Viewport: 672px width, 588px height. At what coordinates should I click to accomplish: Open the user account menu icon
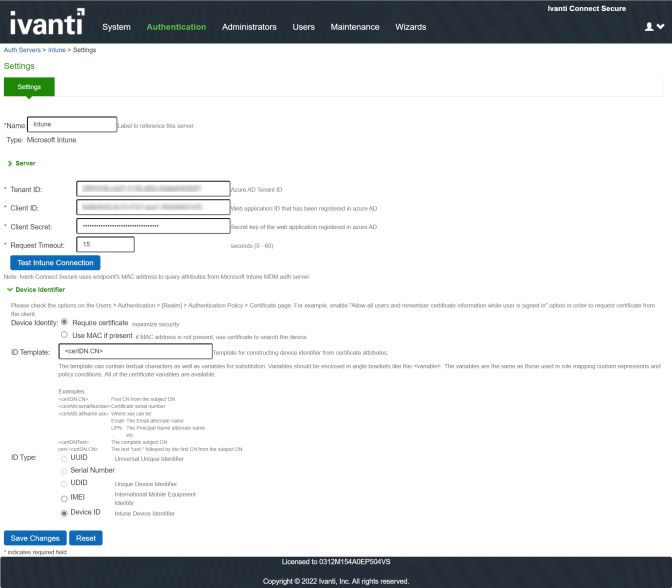tap(654, 27)
